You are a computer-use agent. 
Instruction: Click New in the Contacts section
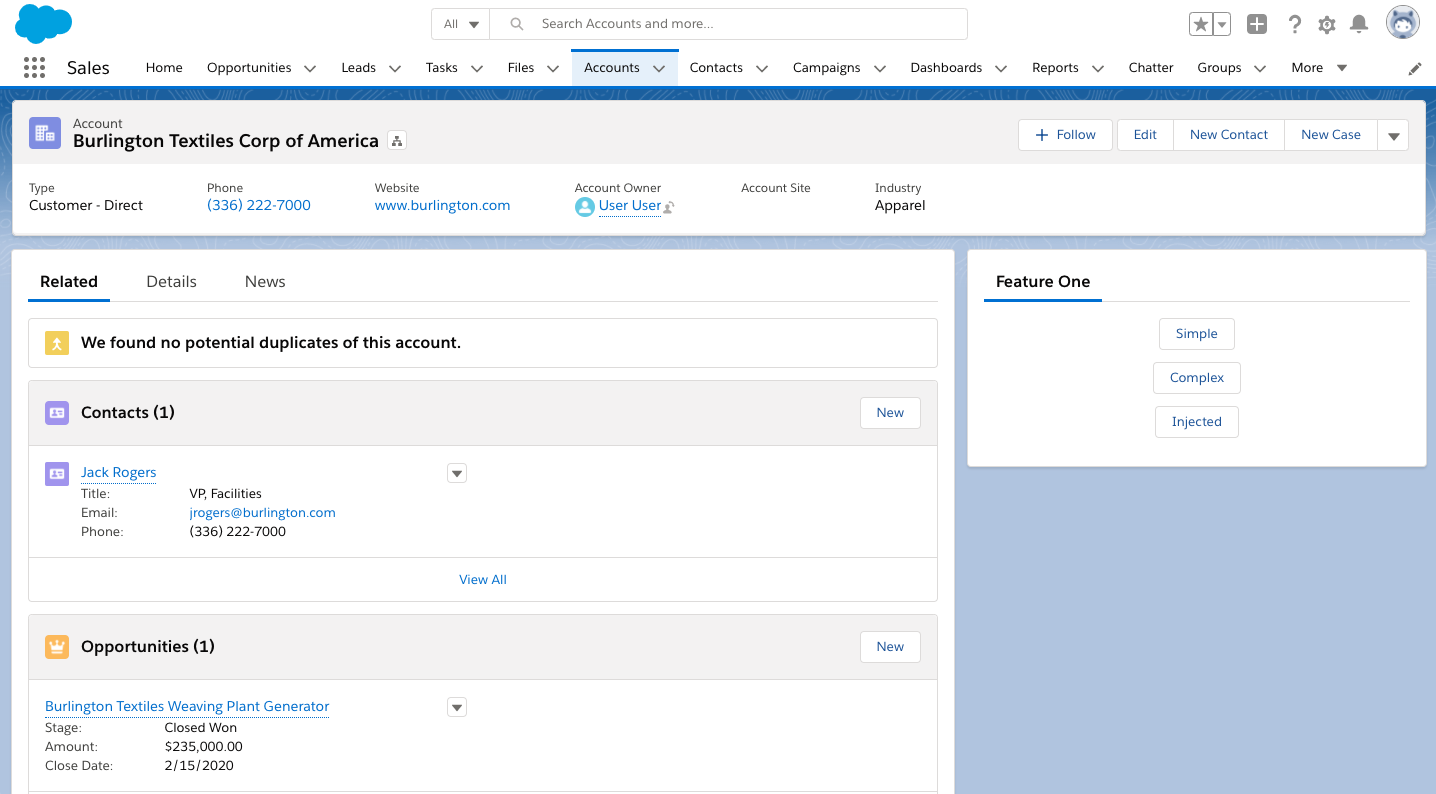pos(890,413)
